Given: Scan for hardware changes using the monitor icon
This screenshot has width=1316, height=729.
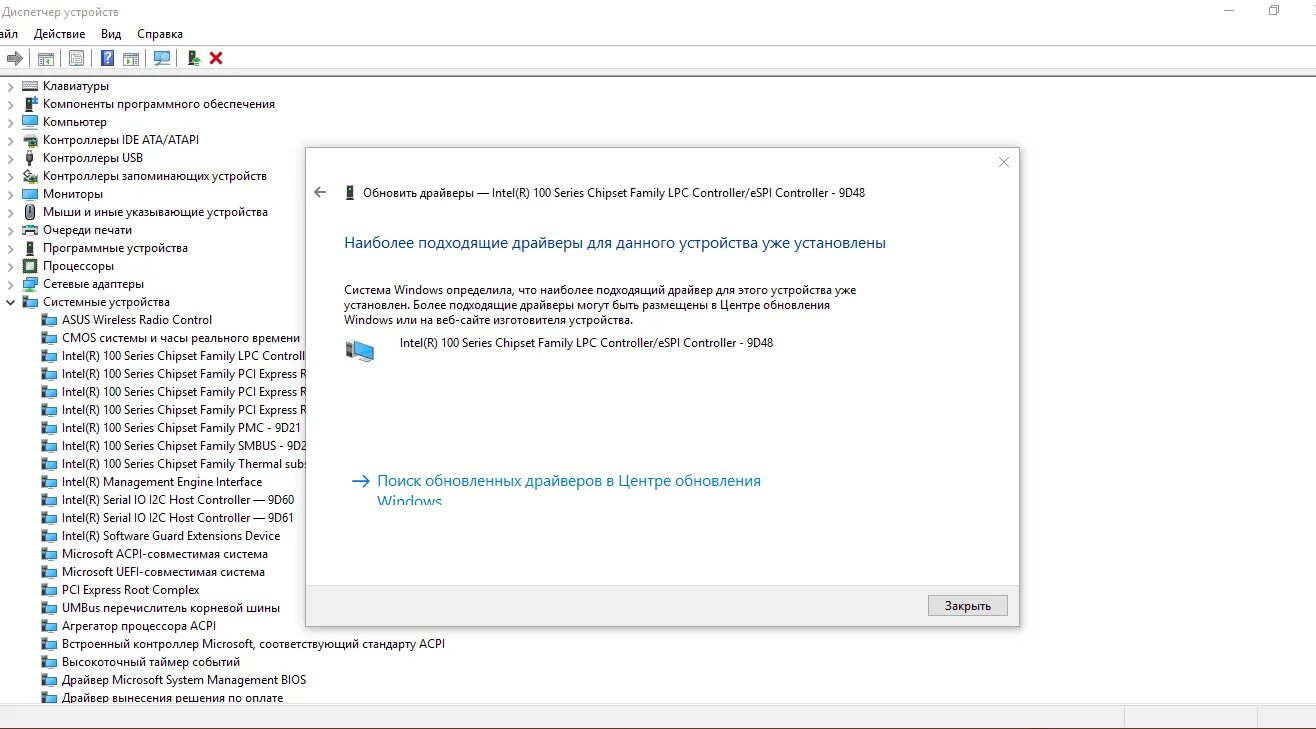Looking at the screenshot, I should pos(162,58).
